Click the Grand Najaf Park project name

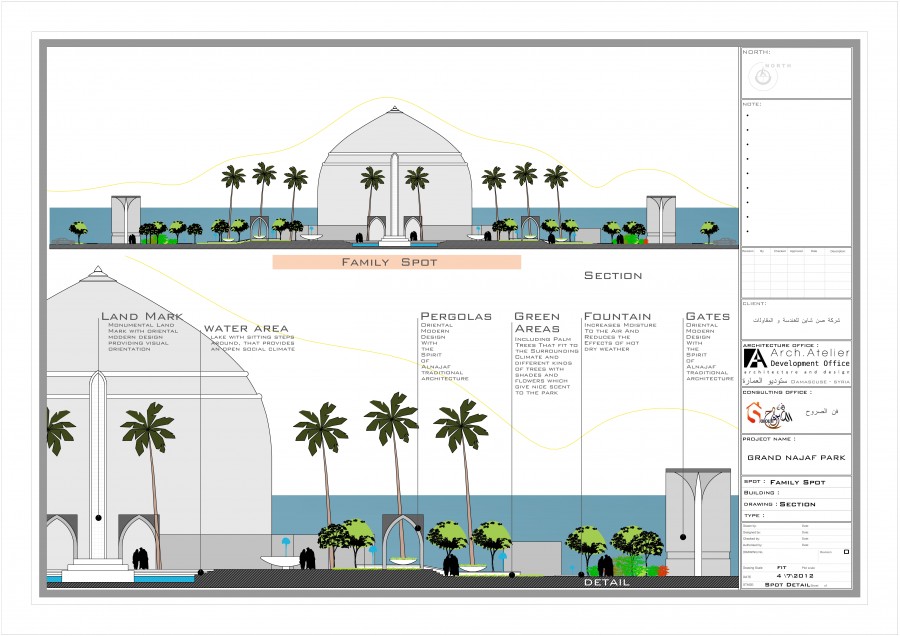796,457
